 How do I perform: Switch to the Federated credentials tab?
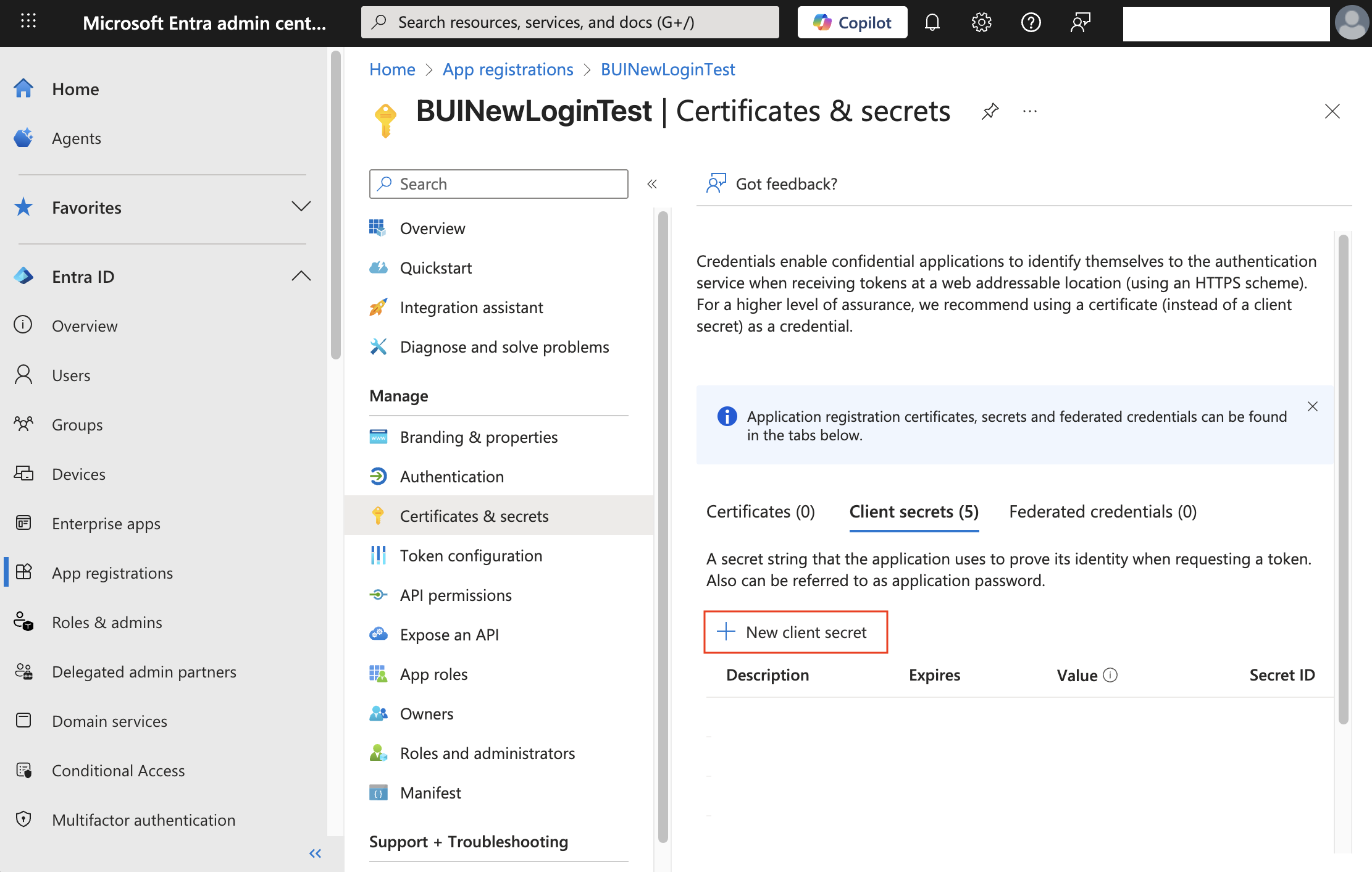tap(1102, 511)
